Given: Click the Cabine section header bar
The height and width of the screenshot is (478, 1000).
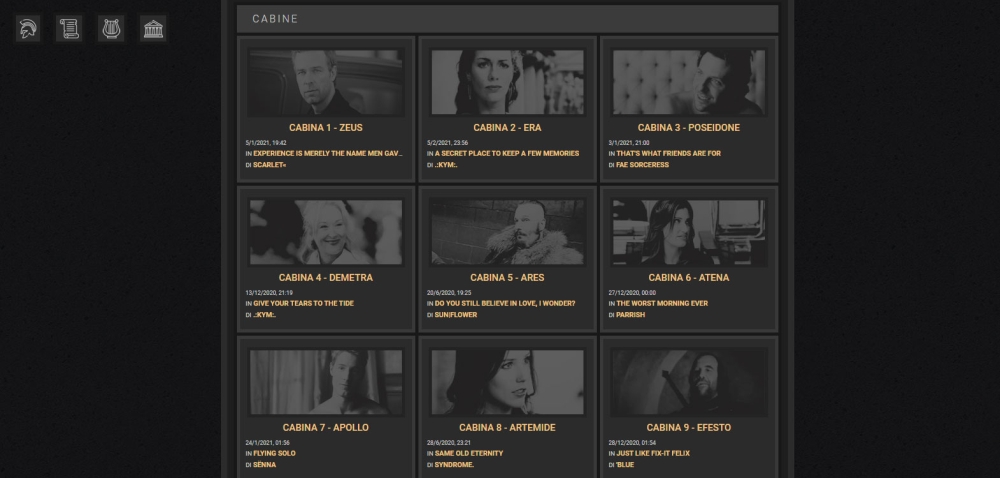Looking at the screenshot, I should click(x=507, y=19).
